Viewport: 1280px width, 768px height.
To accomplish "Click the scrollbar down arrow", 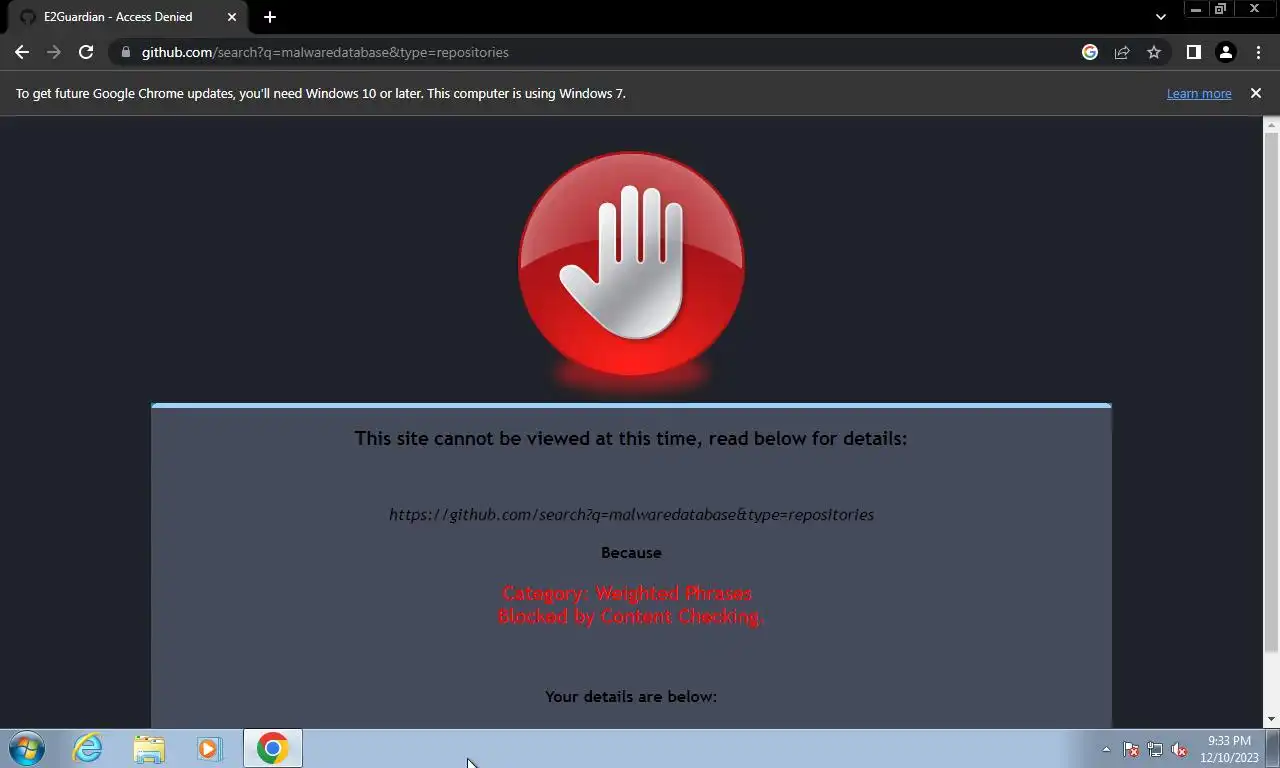I will [x=1272, y=719].
